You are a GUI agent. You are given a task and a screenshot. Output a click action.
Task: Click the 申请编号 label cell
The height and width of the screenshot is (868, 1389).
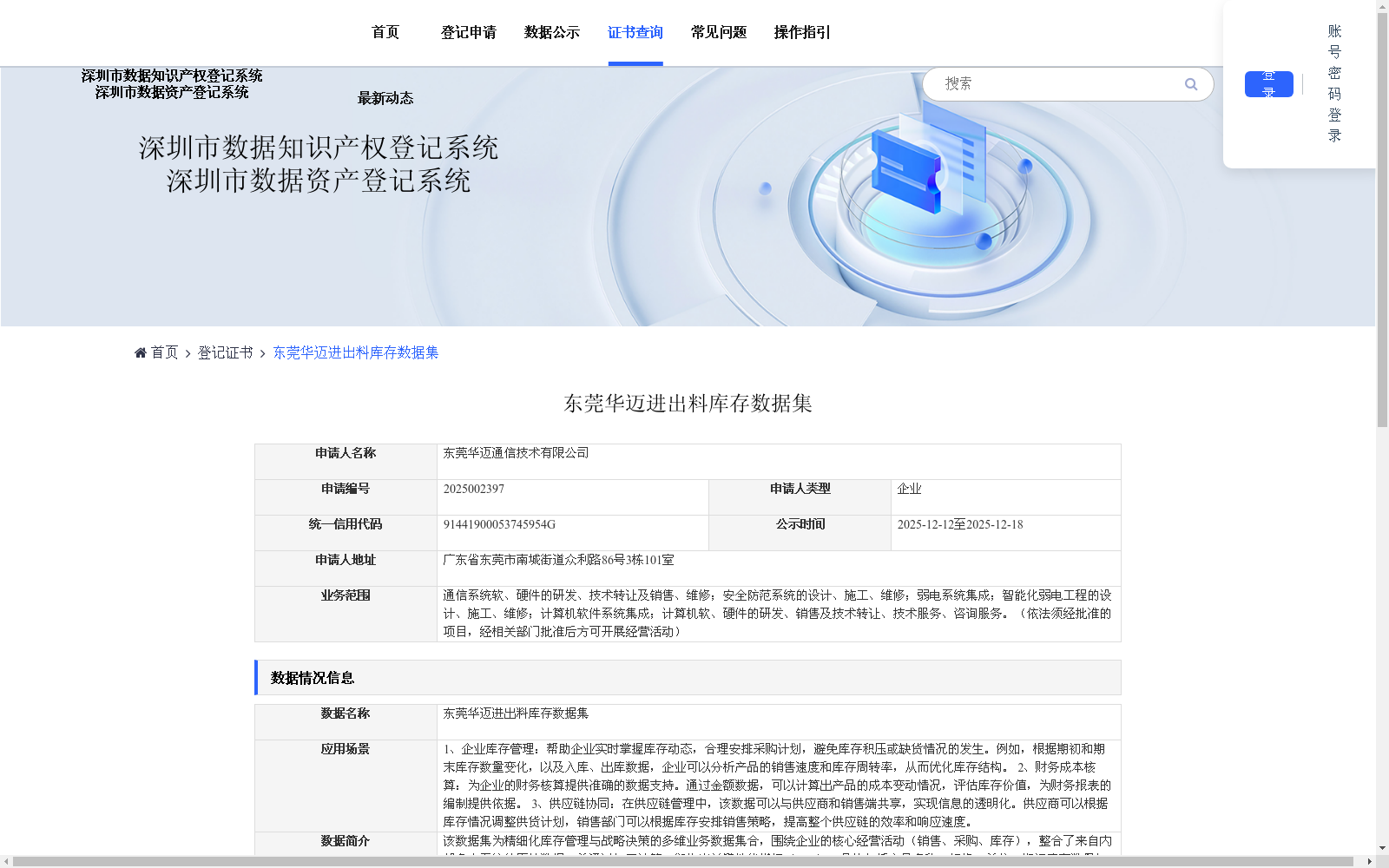tap(346, 497)
